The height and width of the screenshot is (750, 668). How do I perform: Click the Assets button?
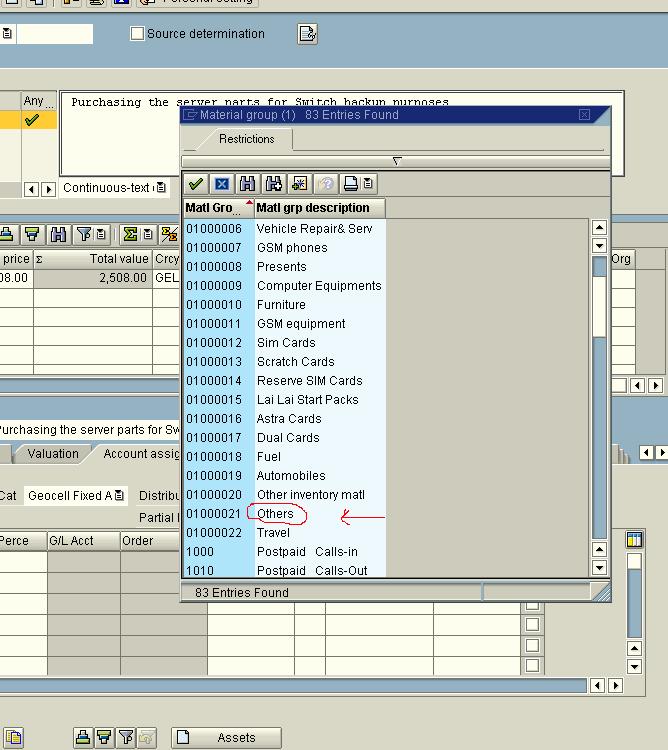coord(226,738)
